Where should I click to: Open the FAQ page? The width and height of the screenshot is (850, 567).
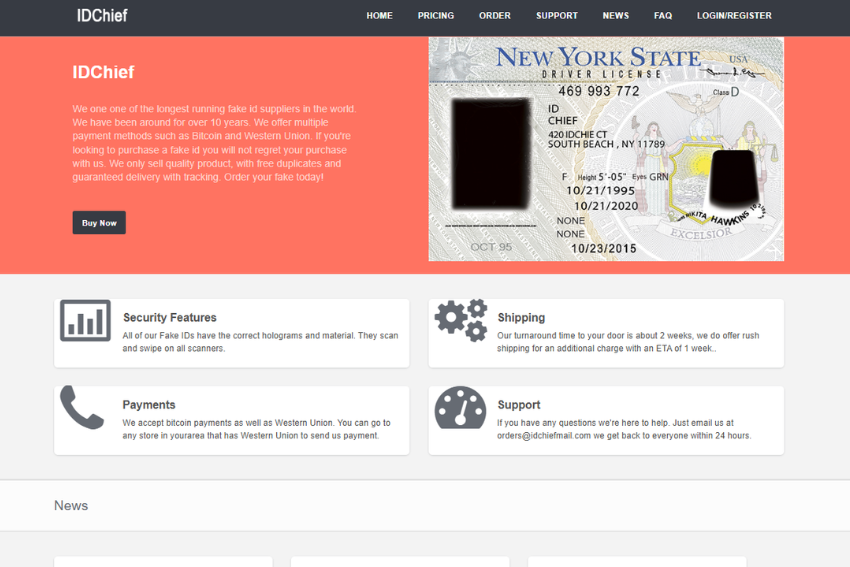pos(663,16)
